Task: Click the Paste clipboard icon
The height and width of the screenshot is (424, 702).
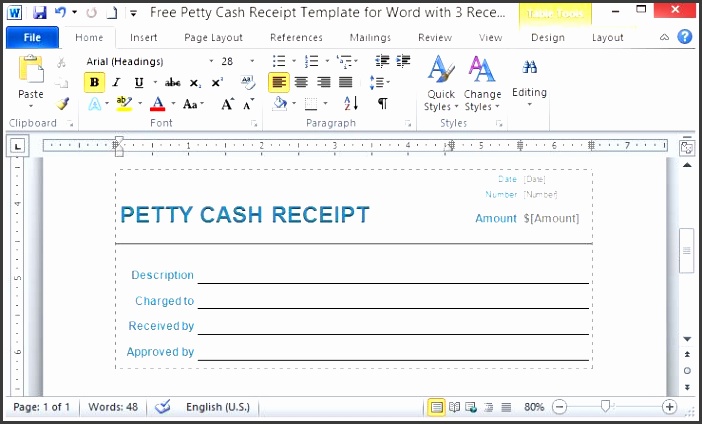Action: [x=31, y=72]
